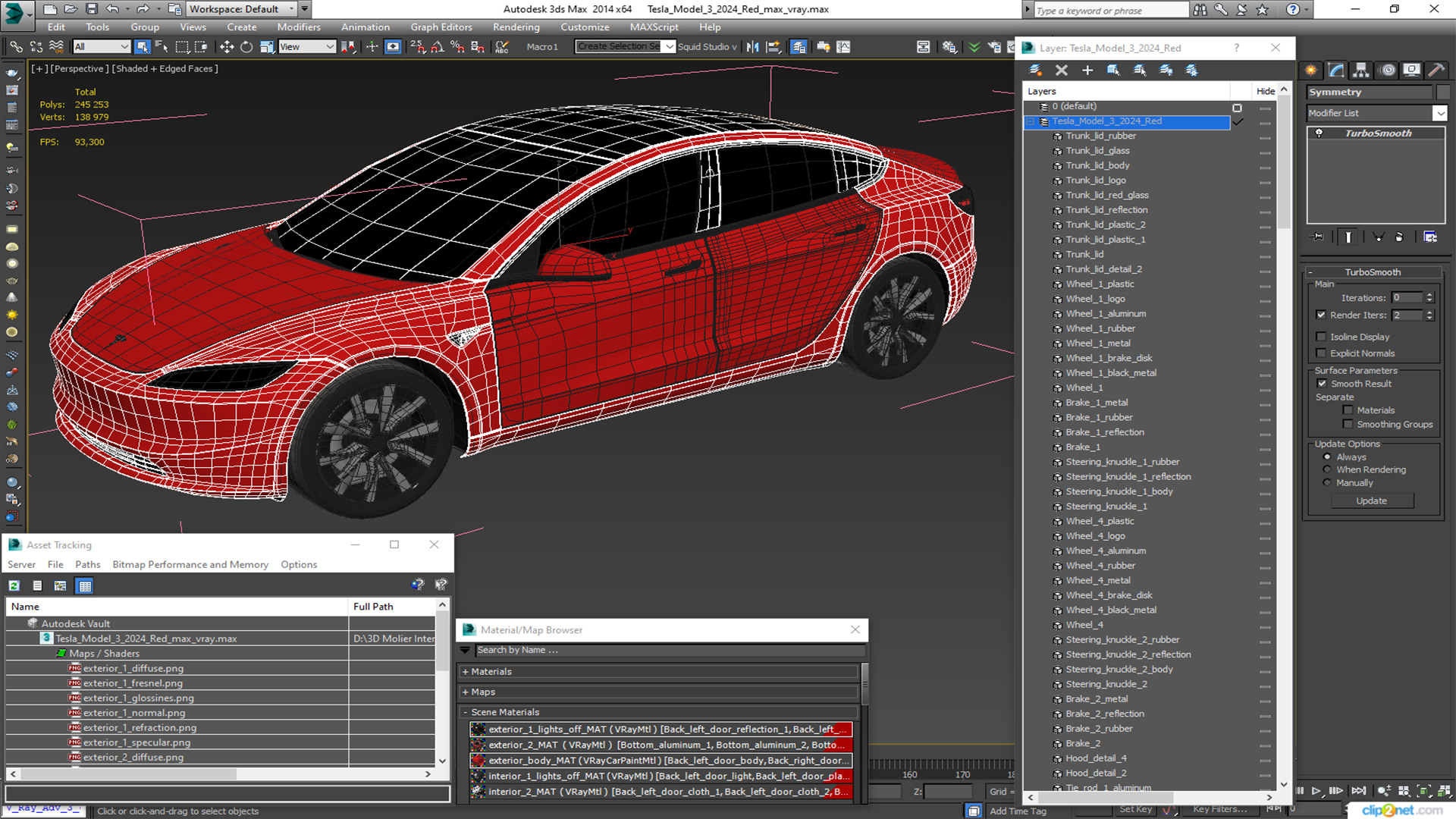Select Wheel_1_rubber object in layer list
The height and width of the screenshot is (819, 1456).
1100,329
